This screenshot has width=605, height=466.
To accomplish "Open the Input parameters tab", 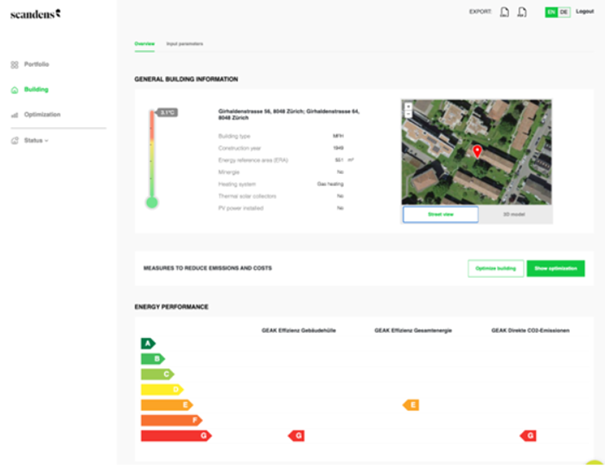I will [x=184, y=44].
